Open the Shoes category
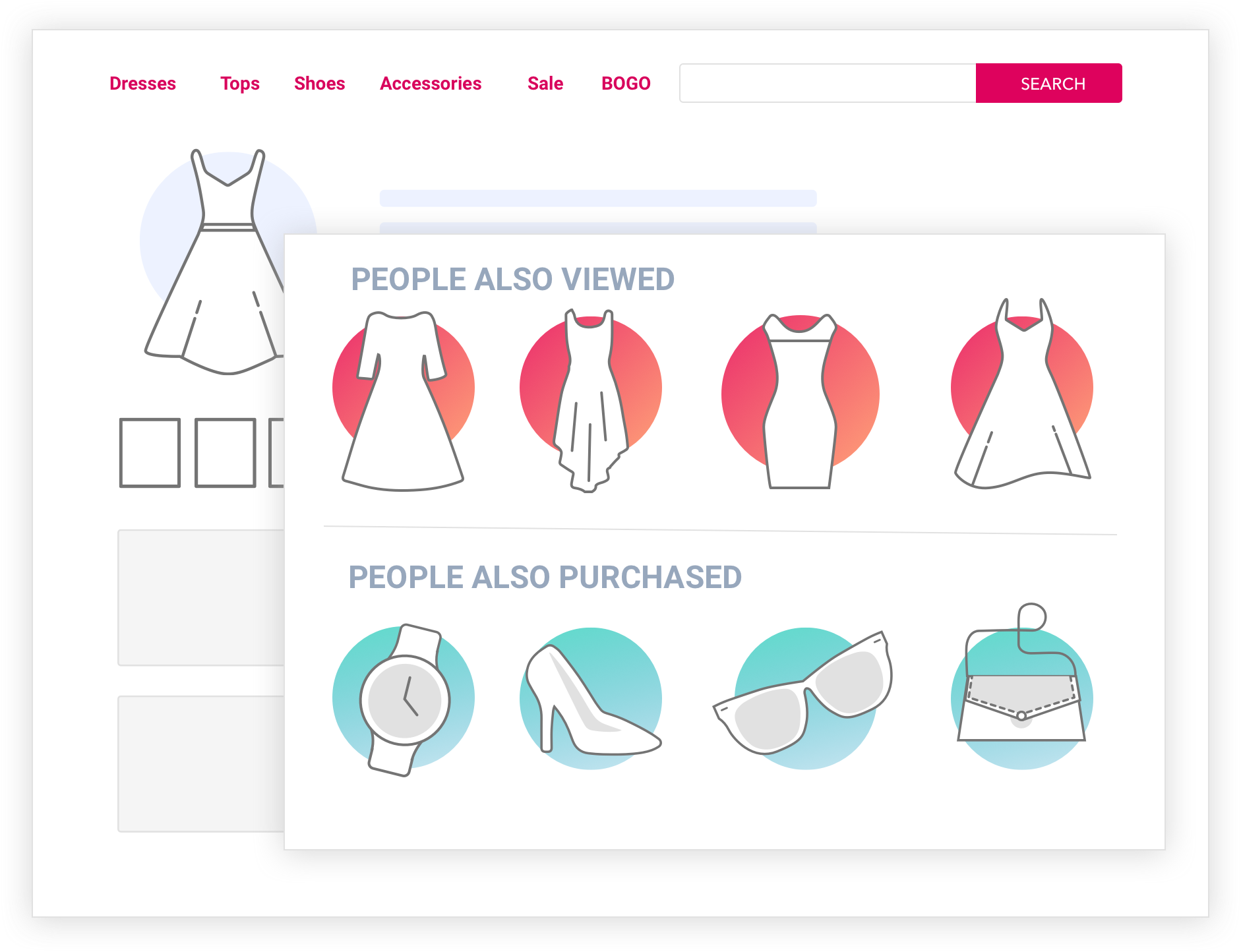 [x=320, y=84]
